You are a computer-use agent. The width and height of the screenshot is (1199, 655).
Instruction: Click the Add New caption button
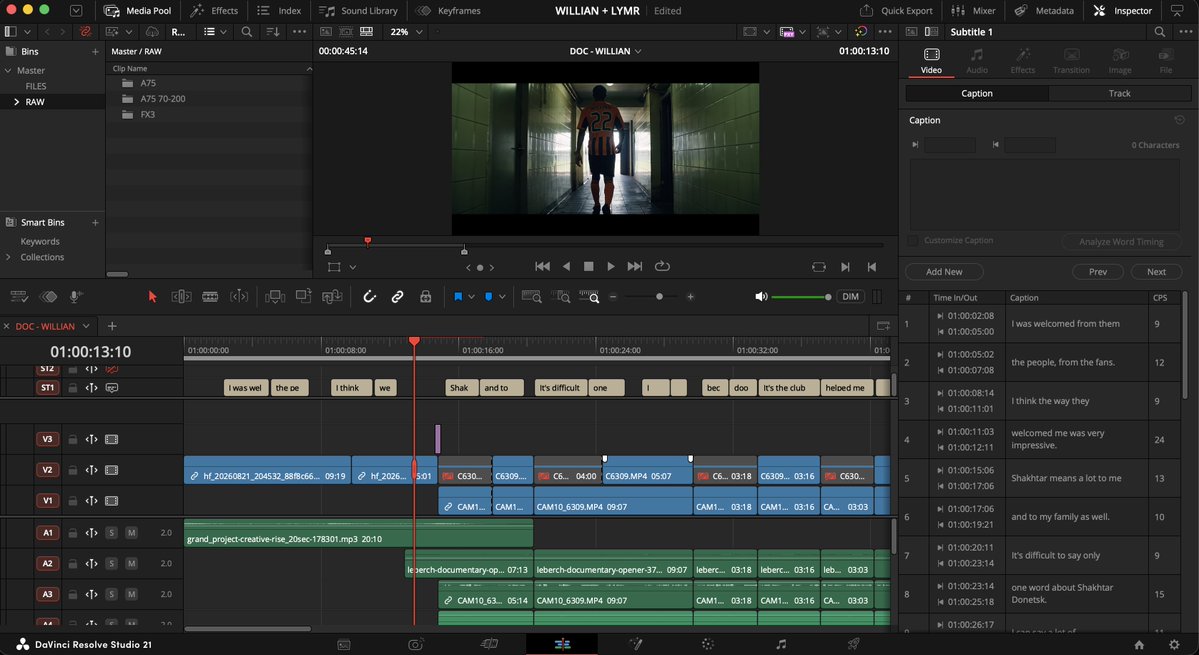pyautogui.click(x=944, y=271)
